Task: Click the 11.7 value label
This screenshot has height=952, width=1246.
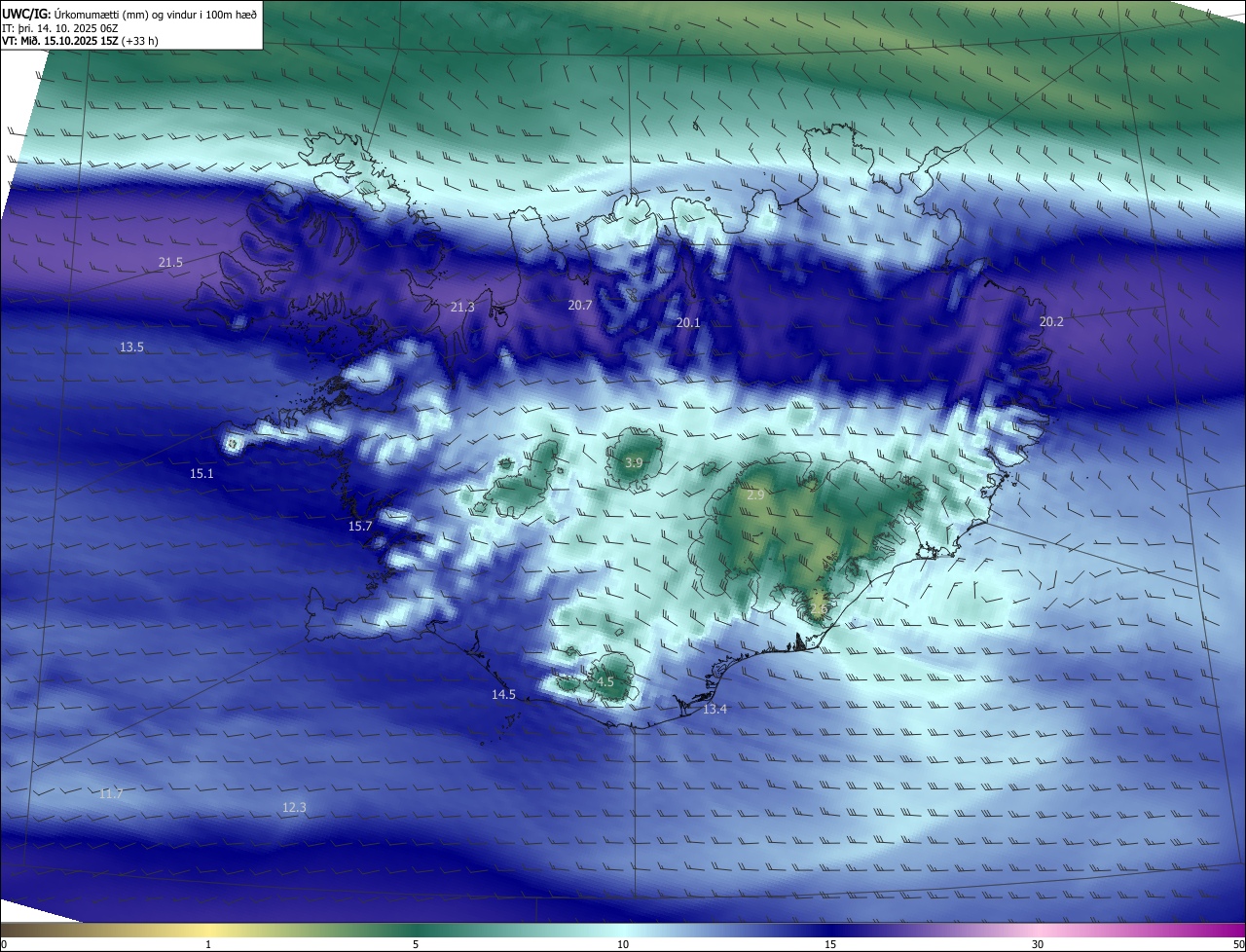Action: [111, 794]
